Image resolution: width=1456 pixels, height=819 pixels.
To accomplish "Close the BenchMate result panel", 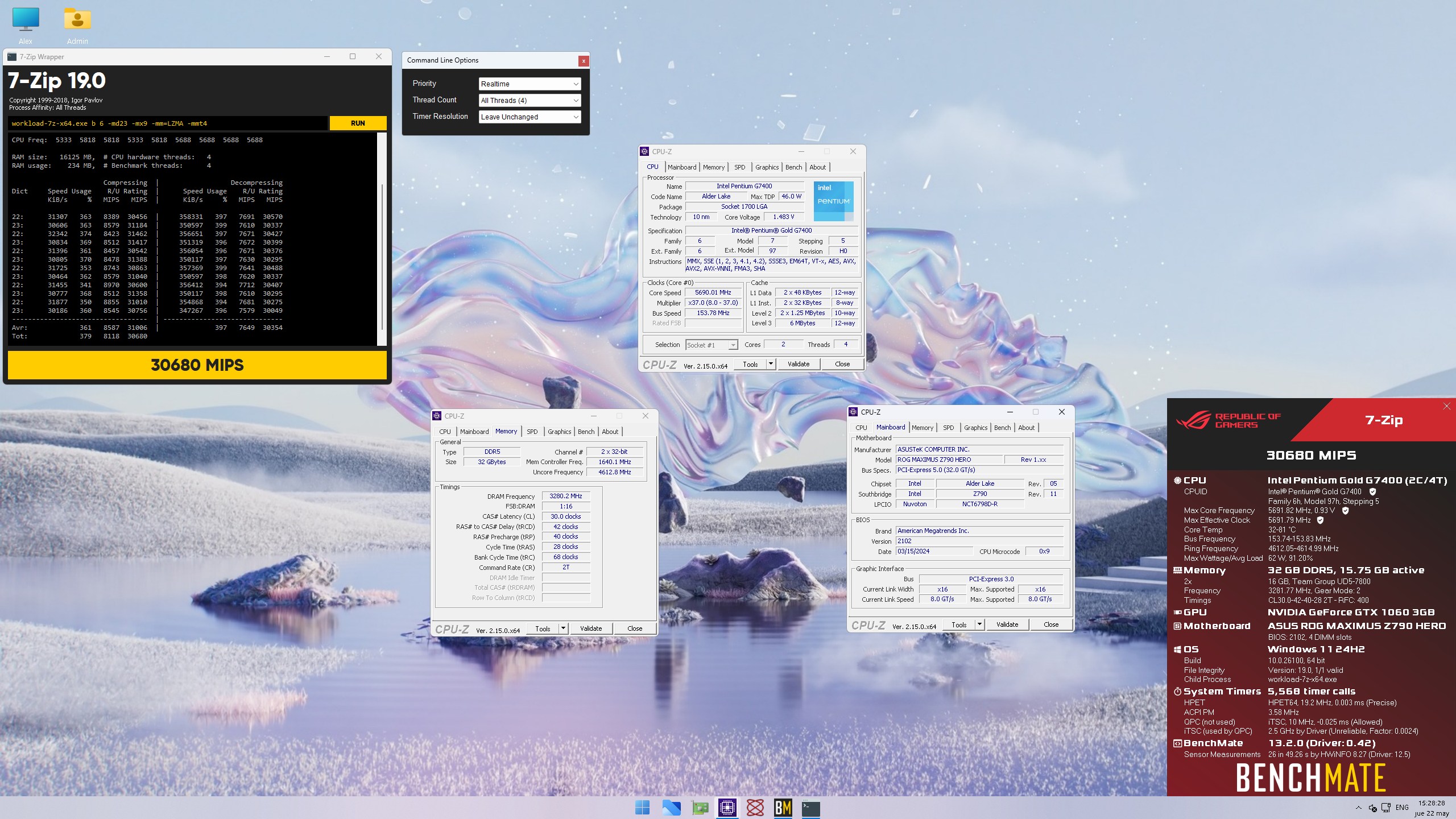I will pyautogui.click(x=1447, y=406).
